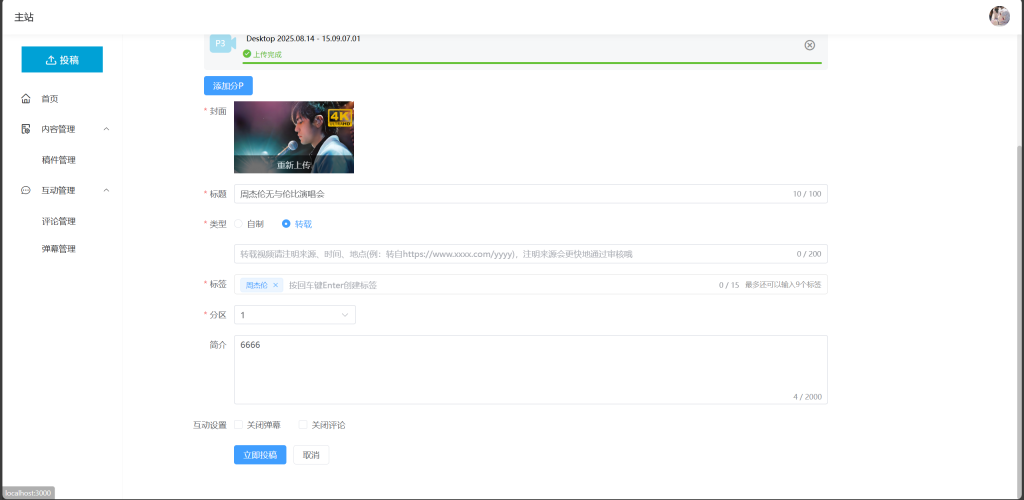This screenshot has height=500, width=1024.
Task: Go to 稿件管理 in the sidebar
Action: pos(59,160)
